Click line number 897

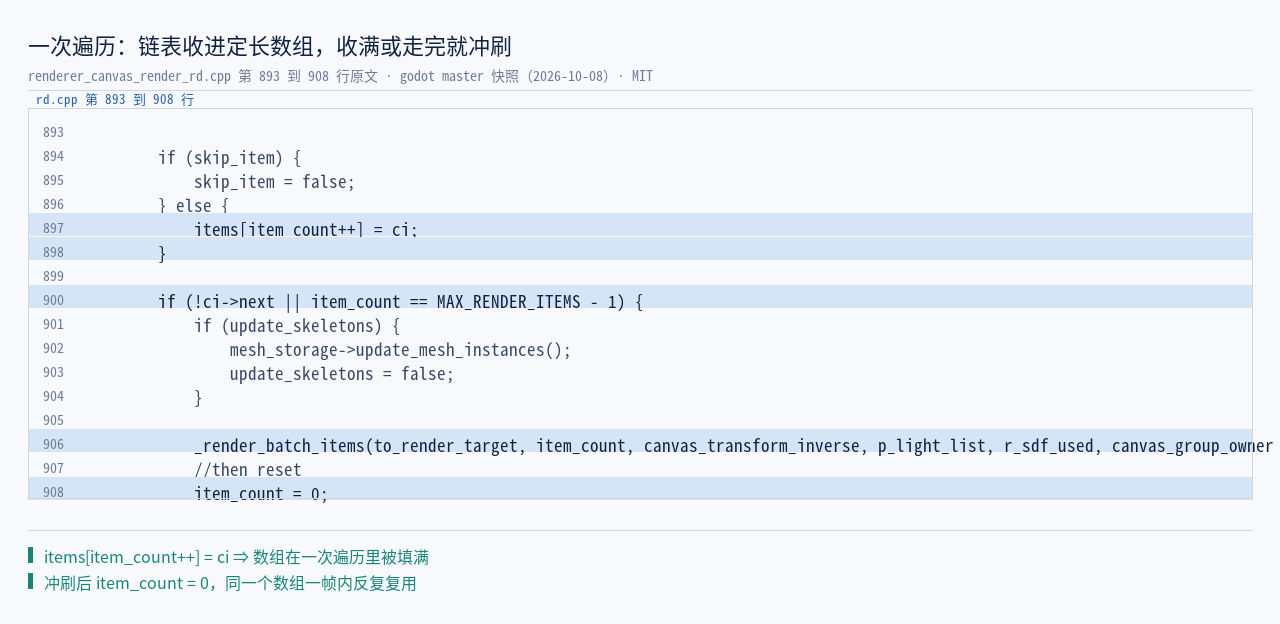[x=53, y=229]
